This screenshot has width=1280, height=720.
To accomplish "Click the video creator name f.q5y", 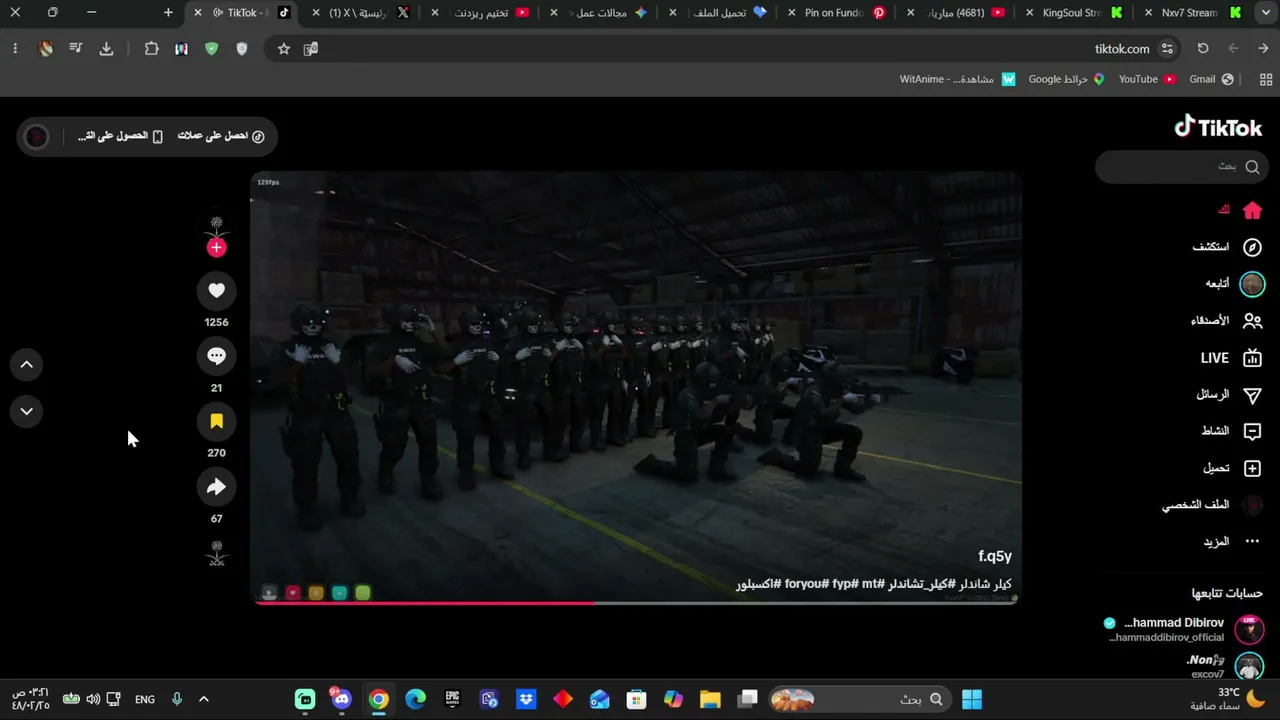I will [x=995, y=557].
